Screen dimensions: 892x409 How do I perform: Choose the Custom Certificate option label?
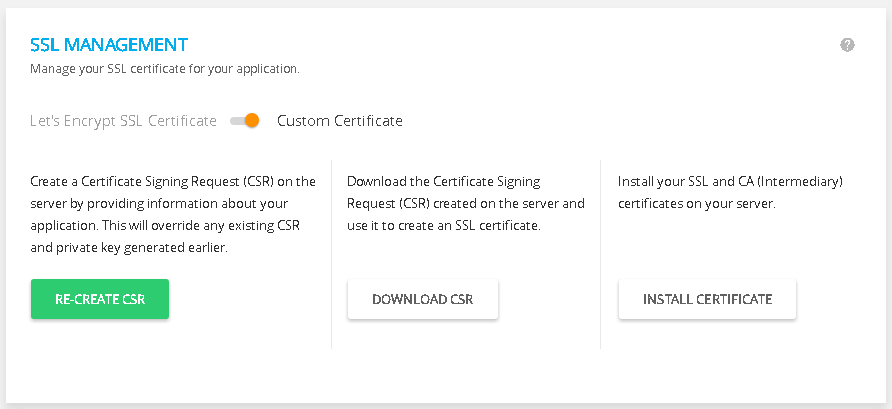point(340,121)
